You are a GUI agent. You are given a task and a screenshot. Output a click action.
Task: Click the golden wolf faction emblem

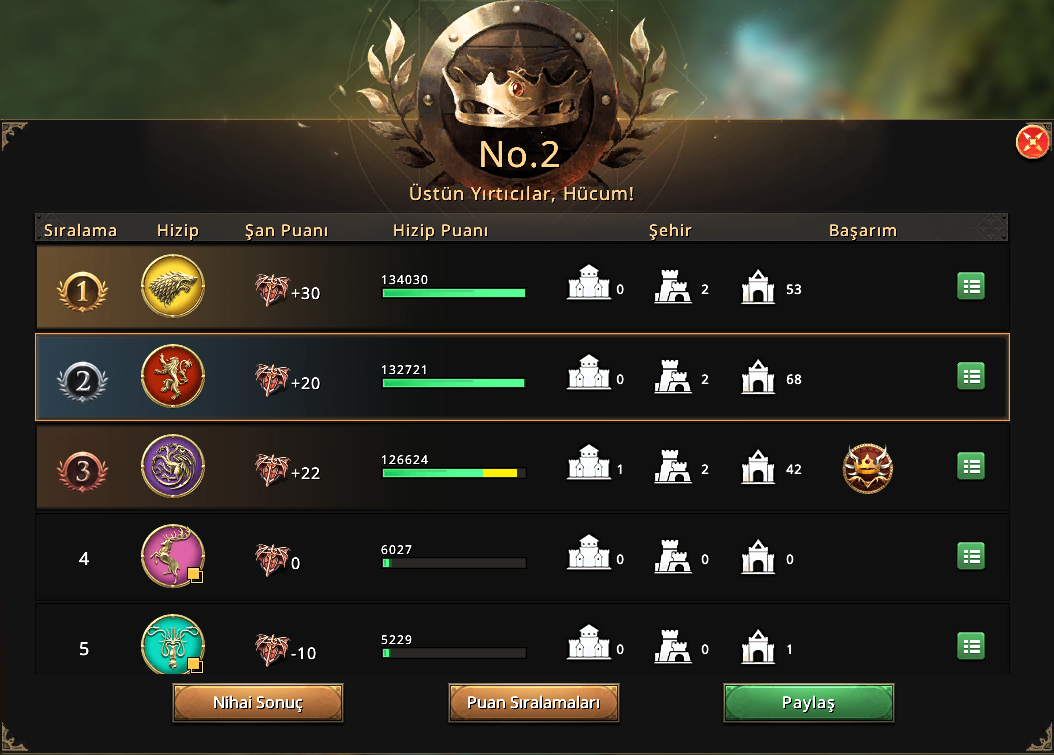(x=173, y=286)
